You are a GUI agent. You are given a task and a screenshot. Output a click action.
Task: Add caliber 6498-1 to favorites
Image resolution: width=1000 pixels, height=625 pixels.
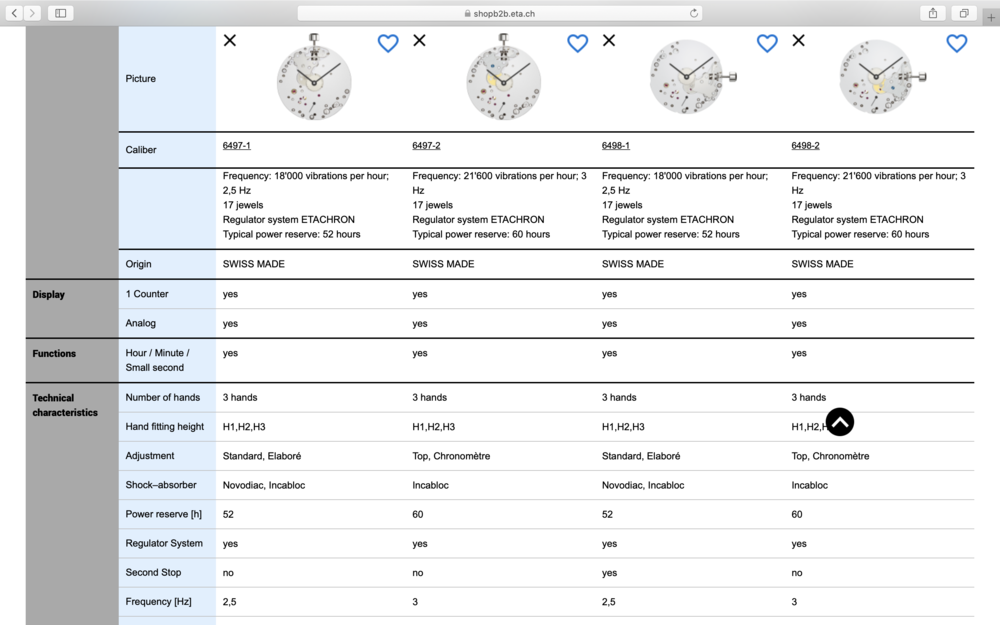coord(767,43)
